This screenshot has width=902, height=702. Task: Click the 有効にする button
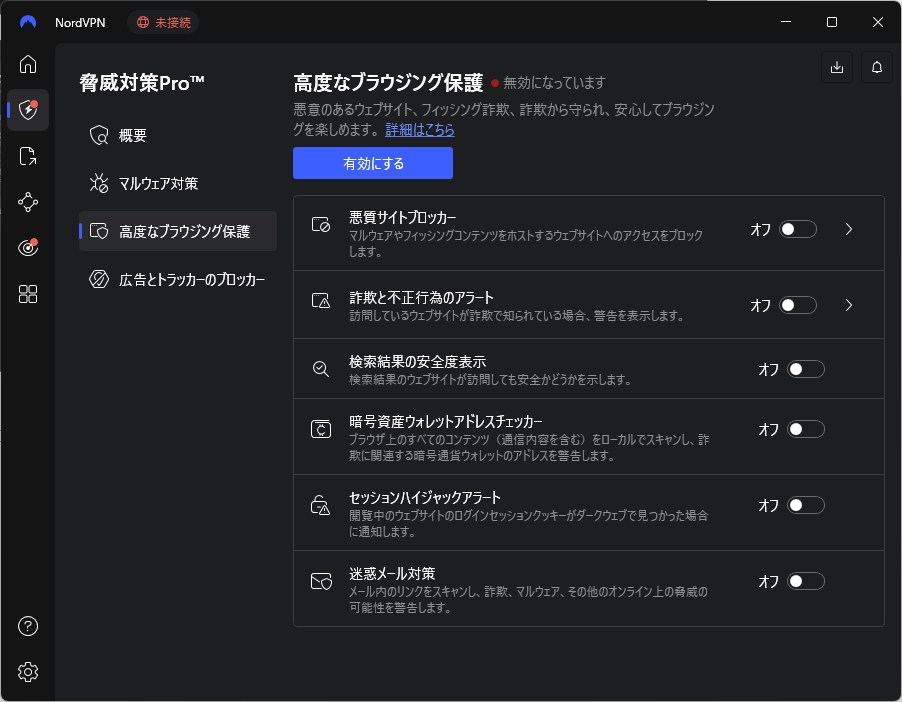pos(373,163)
